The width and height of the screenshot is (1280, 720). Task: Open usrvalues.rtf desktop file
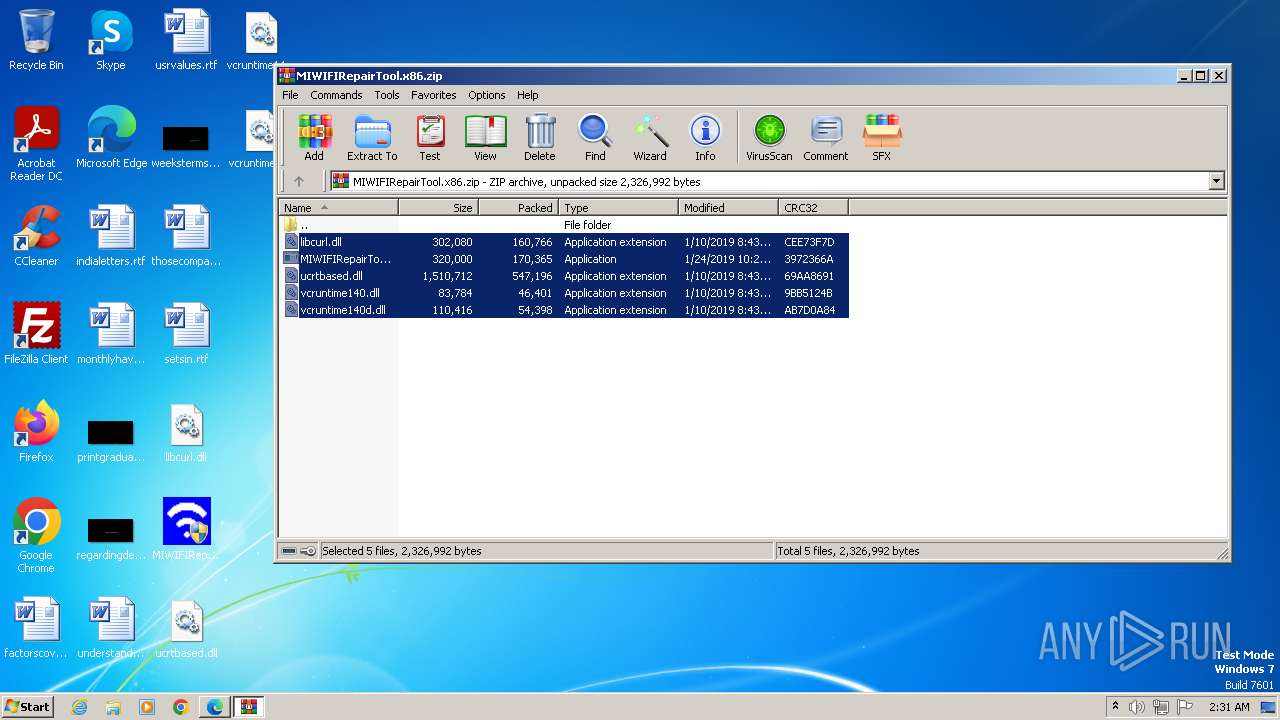(x=186, y=40)
